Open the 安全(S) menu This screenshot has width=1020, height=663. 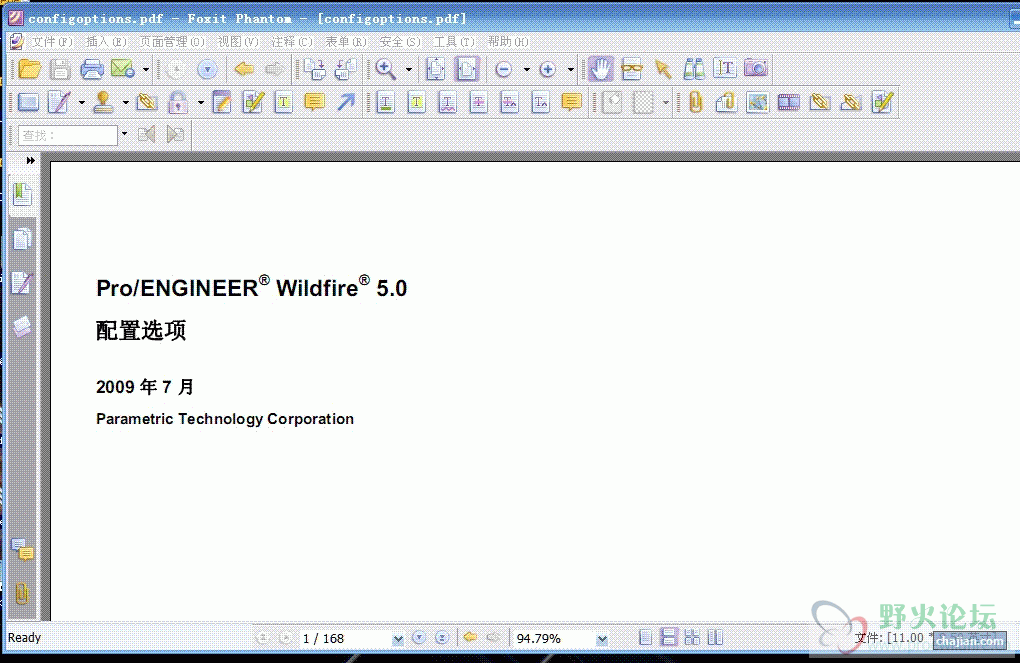click(x=400, y=42)
